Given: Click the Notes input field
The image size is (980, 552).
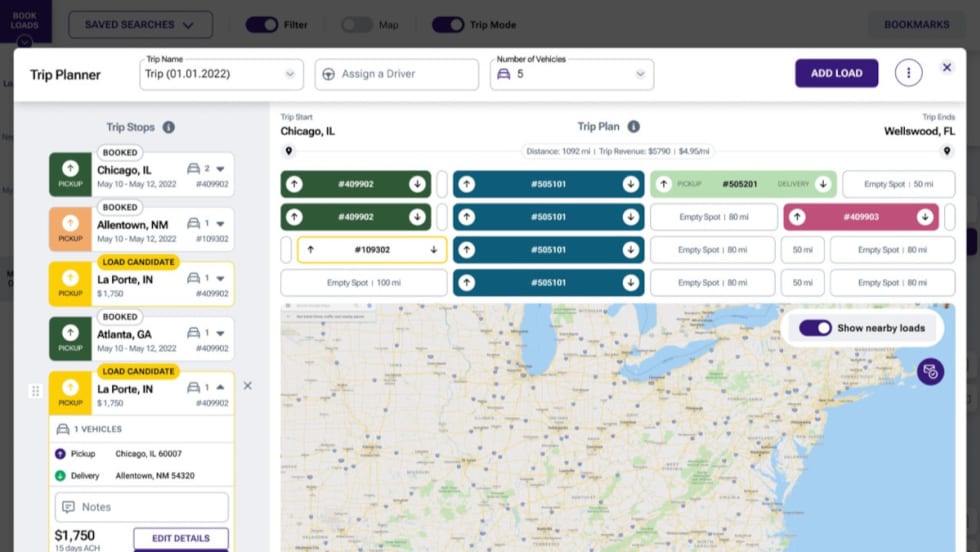Looking at the screenshot, I should 142,507.
